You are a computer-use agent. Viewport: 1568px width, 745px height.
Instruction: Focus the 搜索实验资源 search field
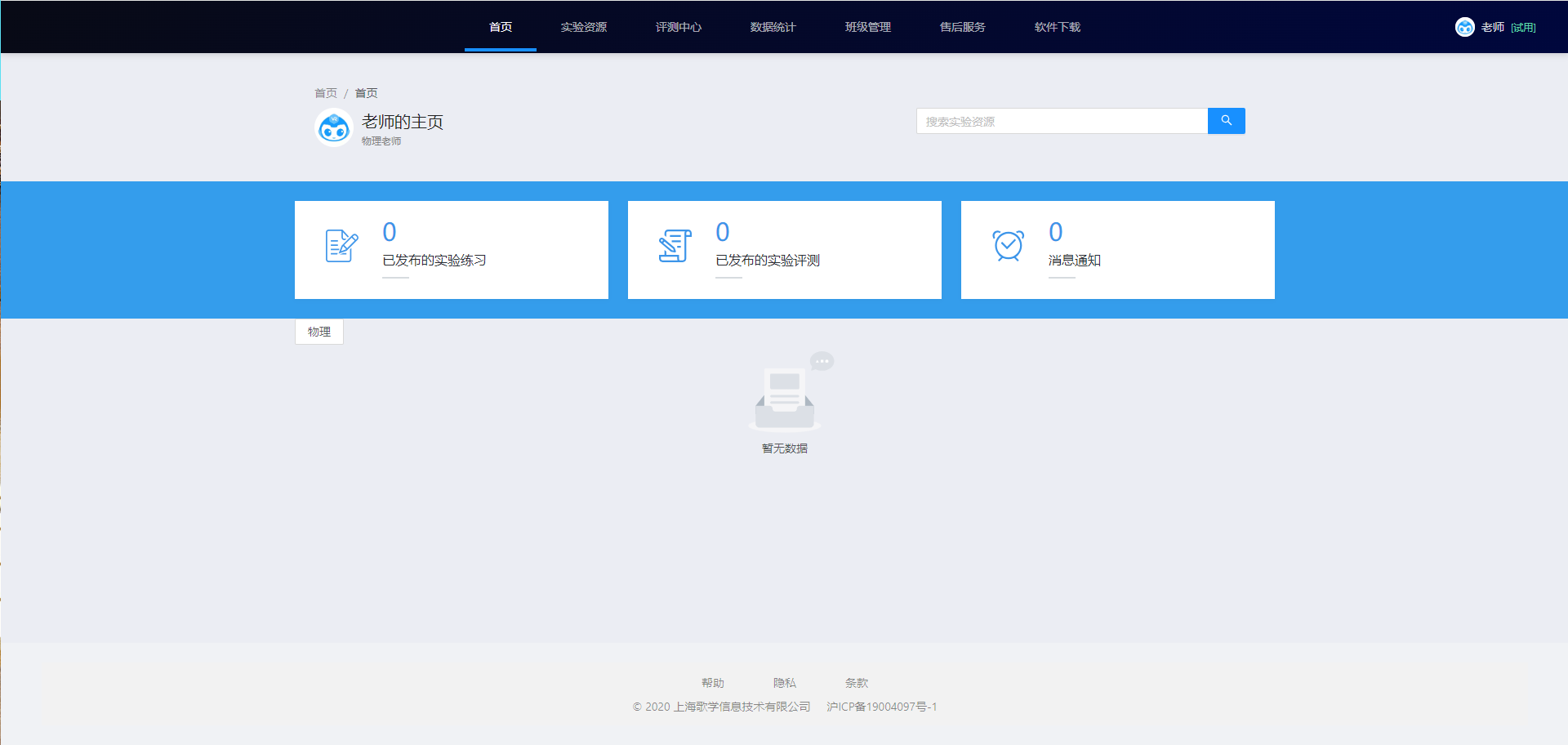pyautogui.click(x=1062, y=121)
